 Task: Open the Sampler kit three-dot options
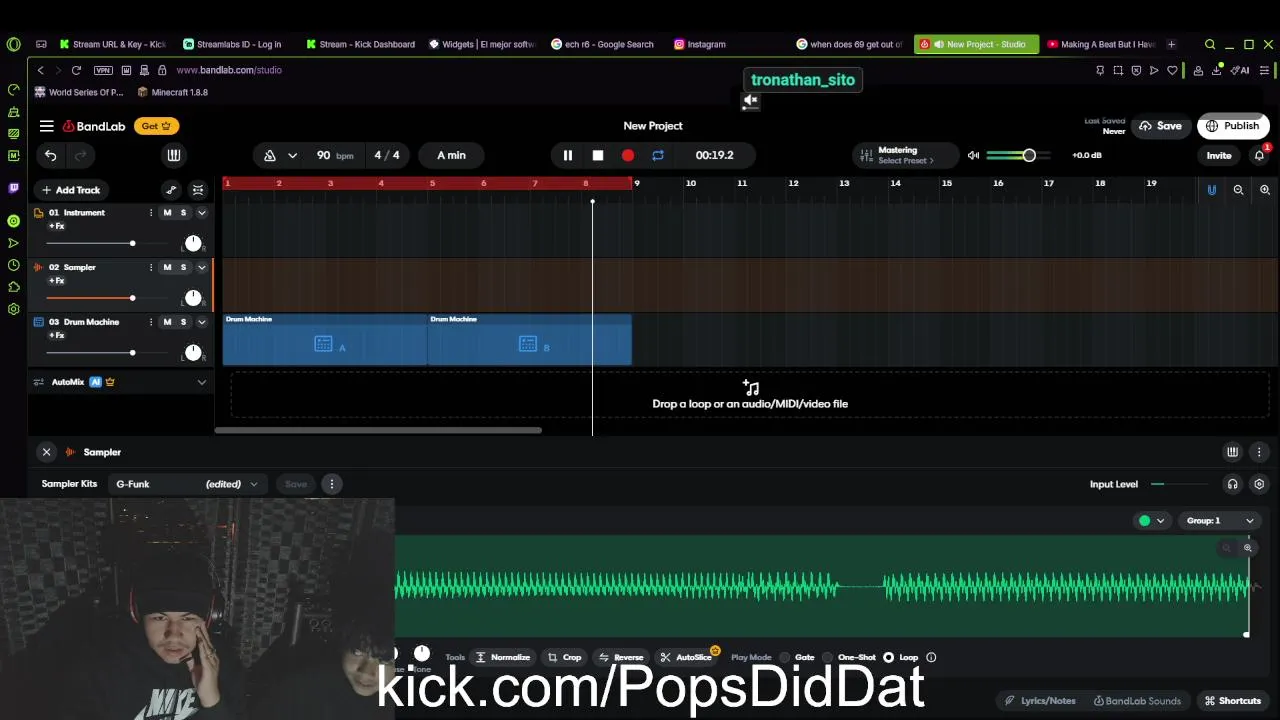(332, 484)
